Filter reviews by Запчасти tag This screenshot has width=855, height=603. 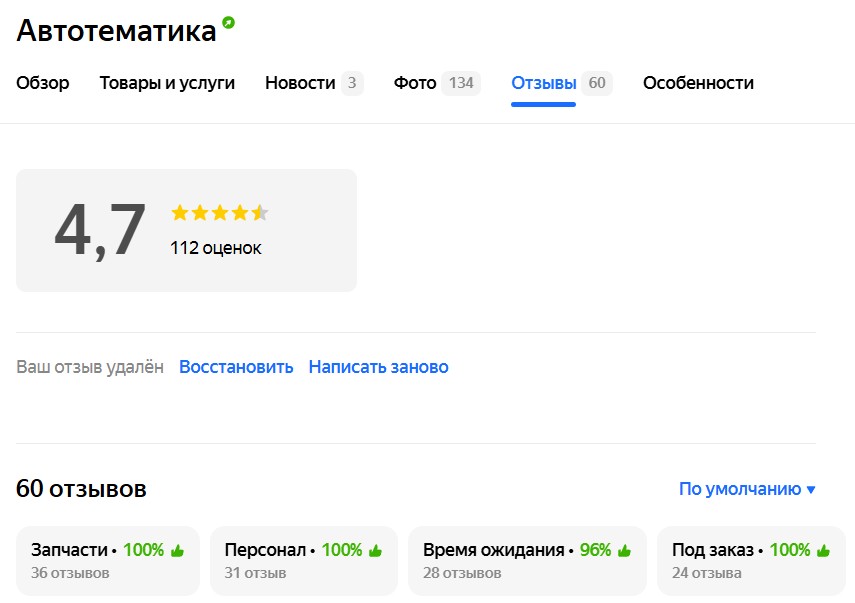coord(107,561)
